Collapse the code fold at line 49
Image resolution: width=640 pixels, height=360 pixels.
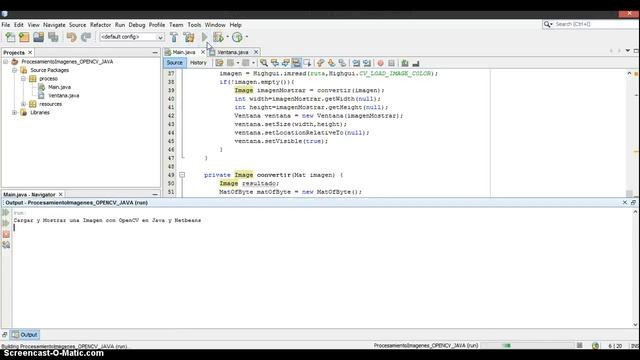[x=182, y=175]
